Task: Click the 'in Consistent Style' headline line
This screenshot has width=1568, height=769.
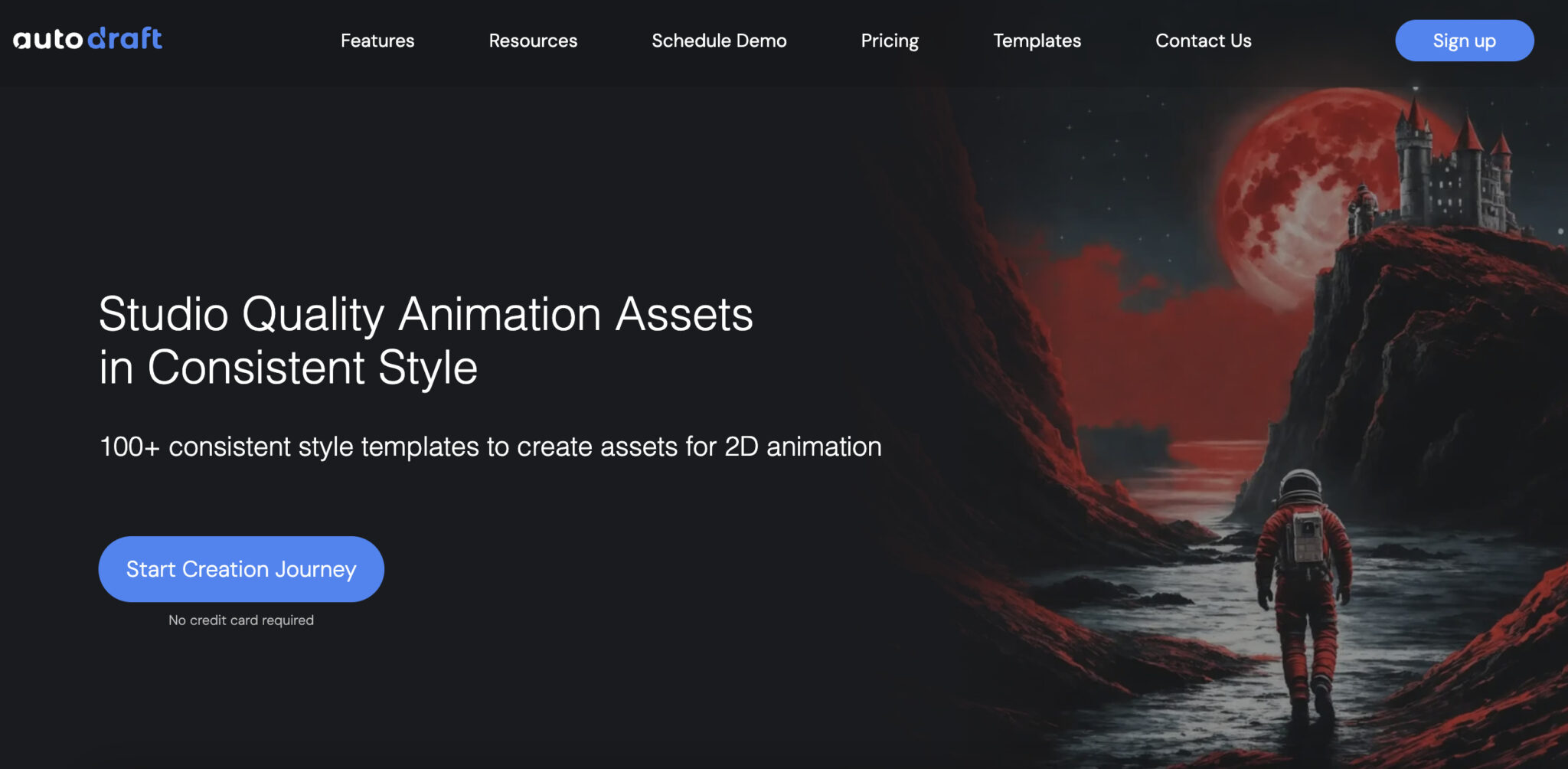Action: pos(288,368)
